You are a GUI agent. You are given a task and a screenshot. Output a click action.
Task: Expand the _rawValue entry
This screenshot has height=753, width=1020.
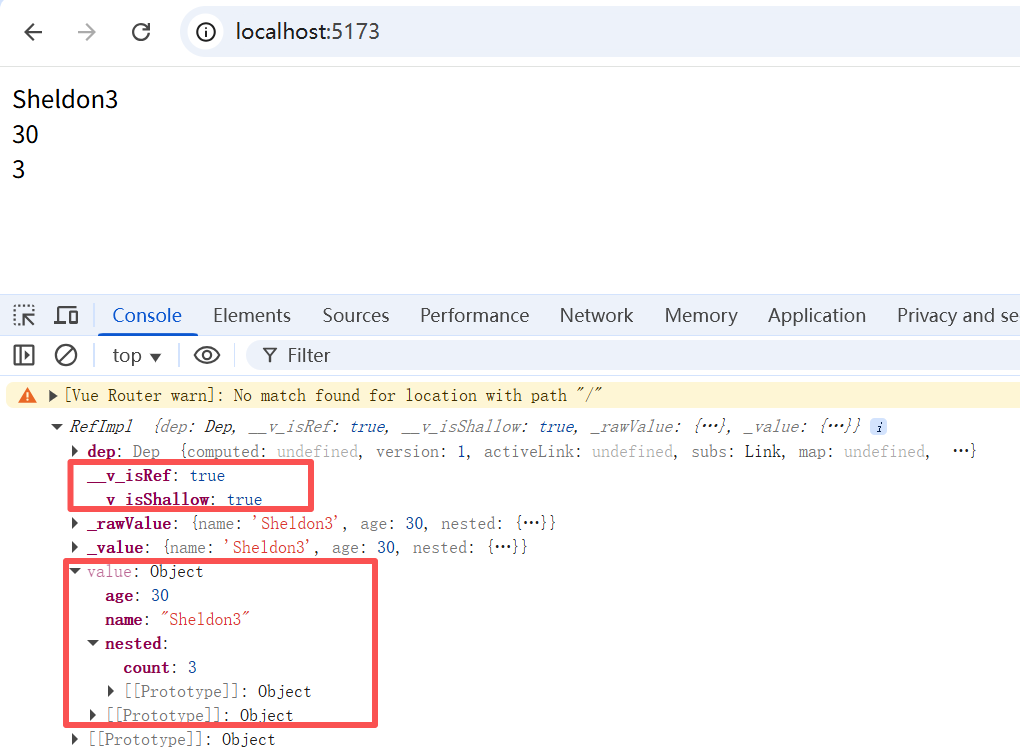pos(75,523)
